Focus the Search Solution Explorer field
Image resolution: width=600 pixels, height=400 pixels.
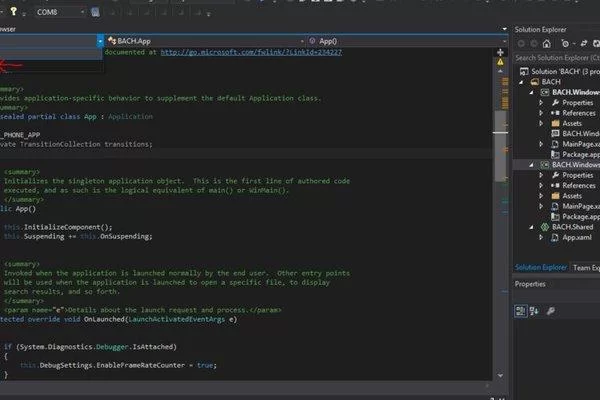click(557, 58)
